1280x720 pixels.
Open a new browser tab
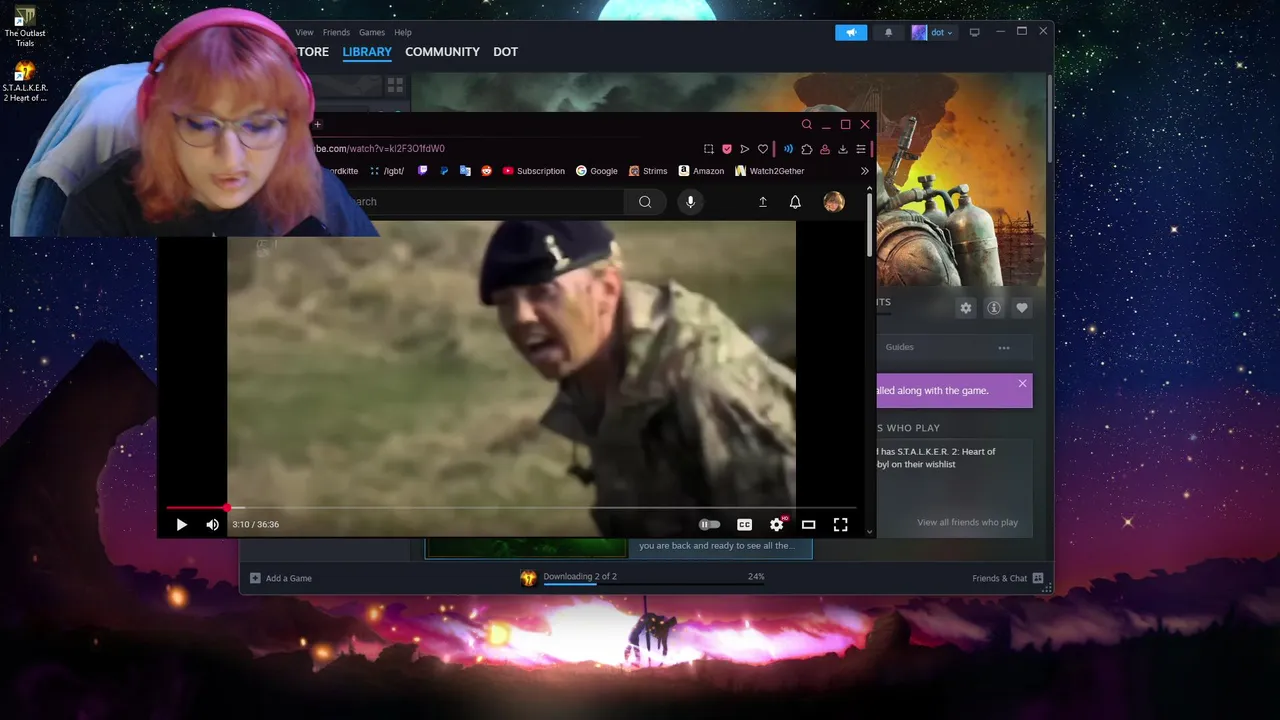coord(317,125)
